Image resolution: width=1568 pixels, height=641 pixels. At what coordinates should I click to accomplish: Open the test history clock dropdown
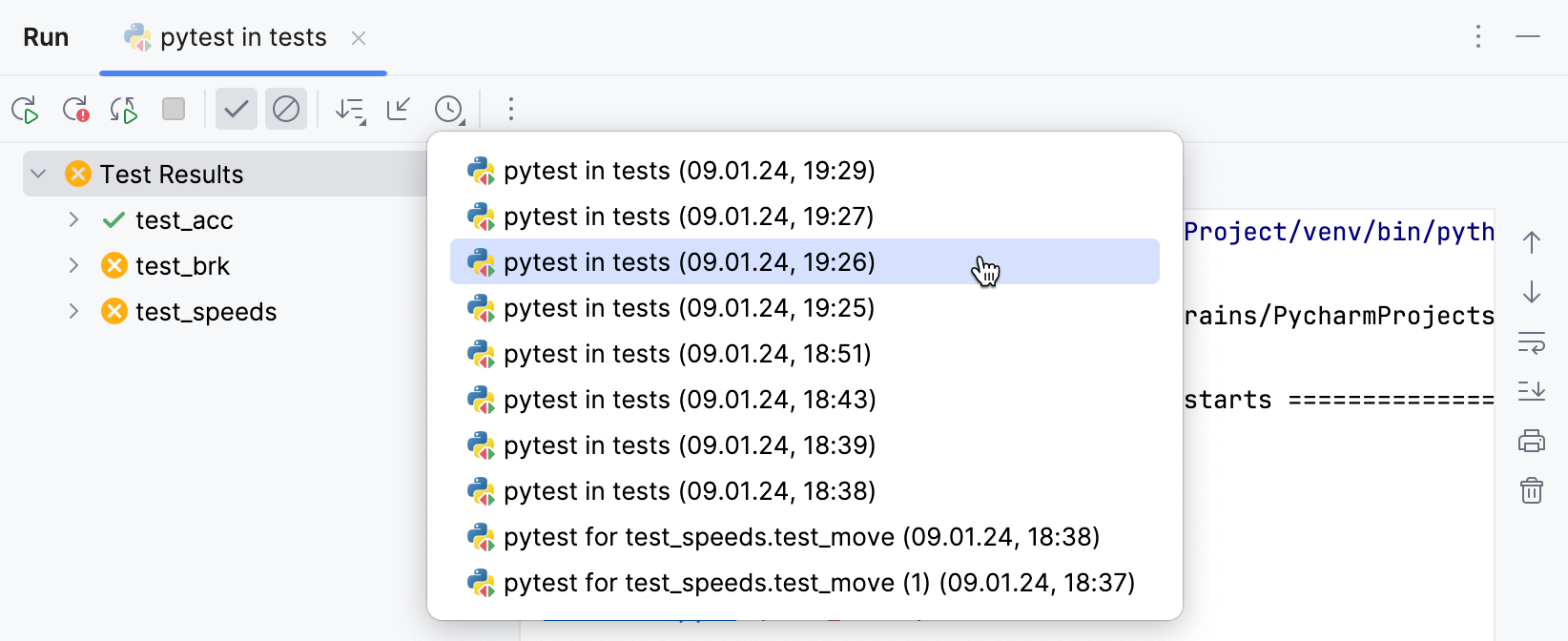[449, 110]
